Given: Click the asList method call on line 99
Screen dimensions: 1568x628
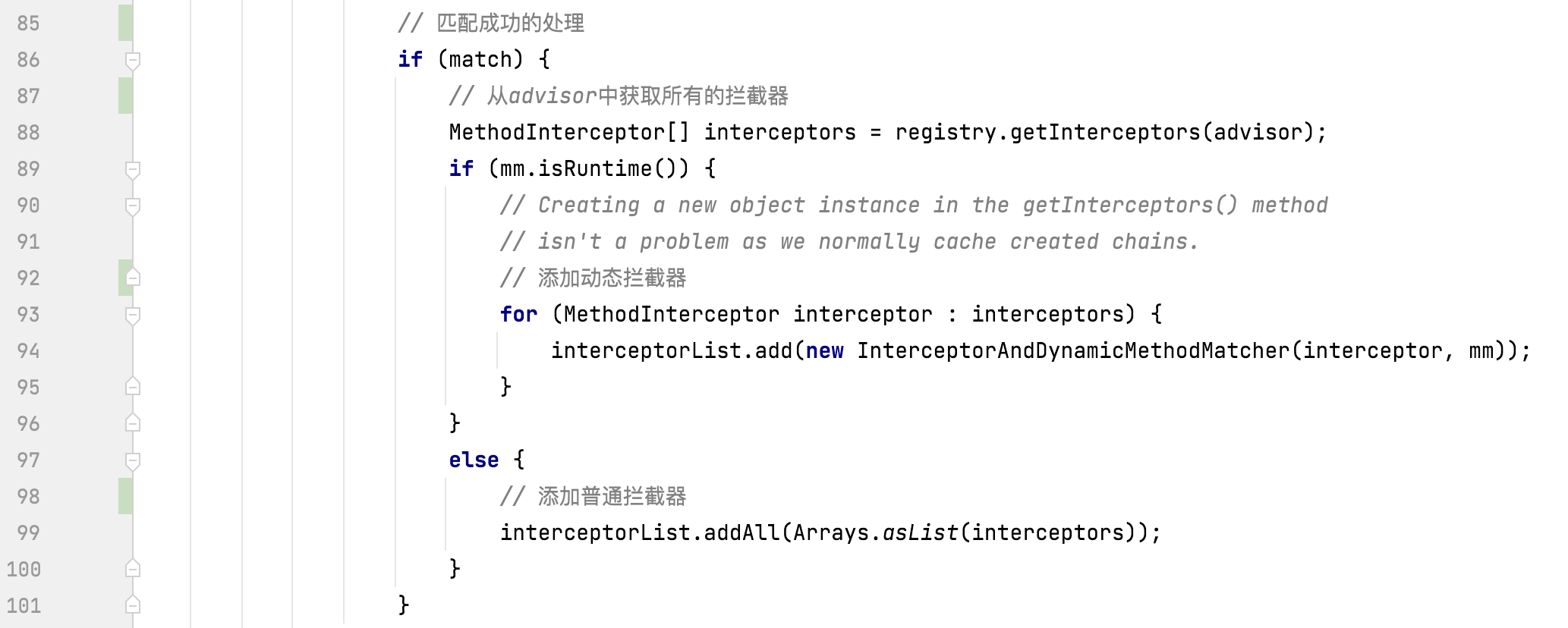Looking at the screenshot, I should point(921,533).
